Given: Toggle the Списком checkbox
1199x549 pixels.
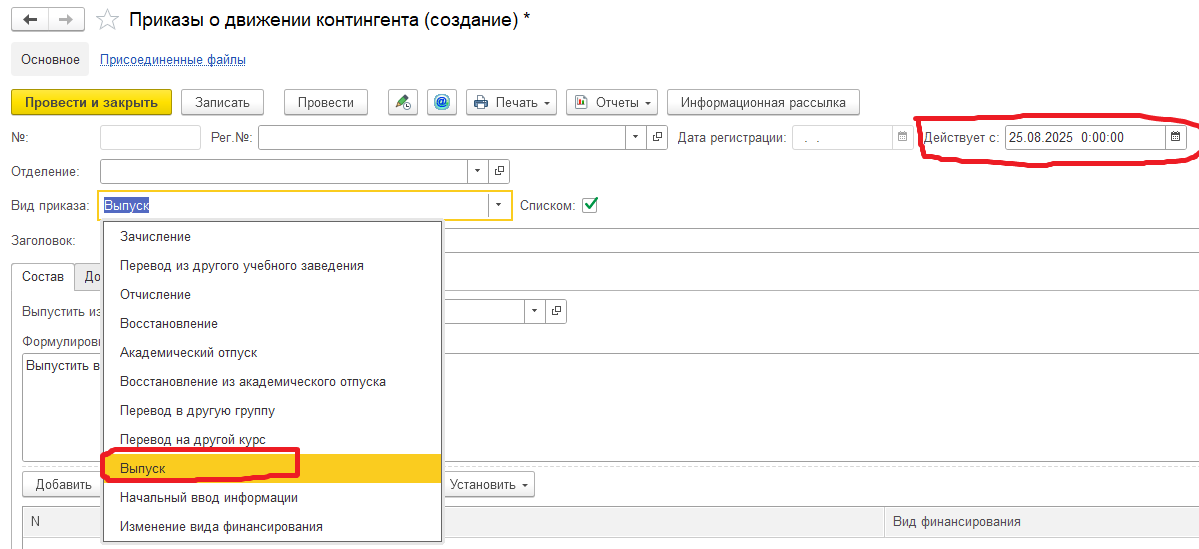Looking at the screenshot, I should point(590,205).
